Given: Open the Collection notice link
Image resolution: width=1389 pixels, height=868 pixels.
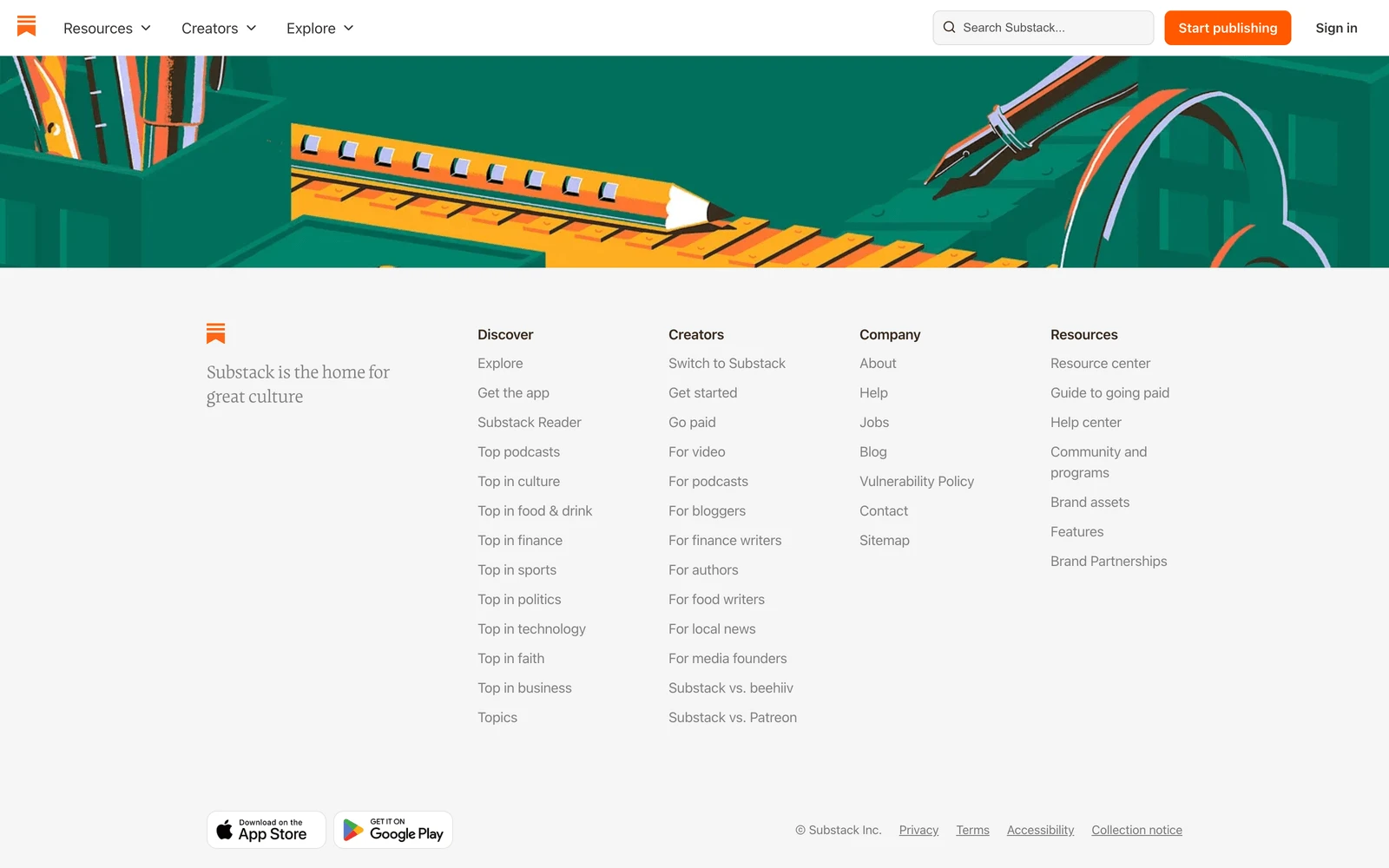Looking at the screenshot, I should 1136,831.
